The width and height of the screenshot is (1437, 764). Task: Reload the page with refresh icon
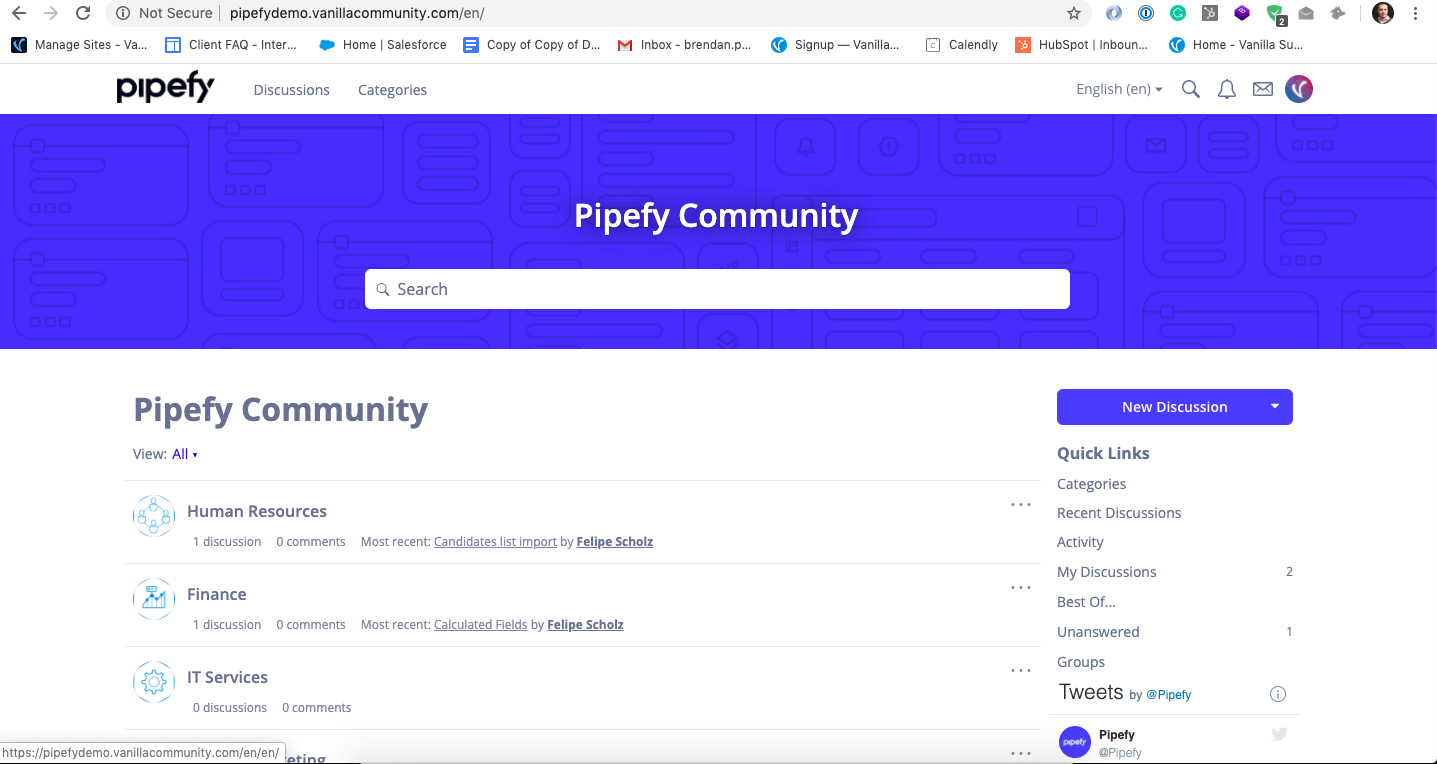pos(84,13)
